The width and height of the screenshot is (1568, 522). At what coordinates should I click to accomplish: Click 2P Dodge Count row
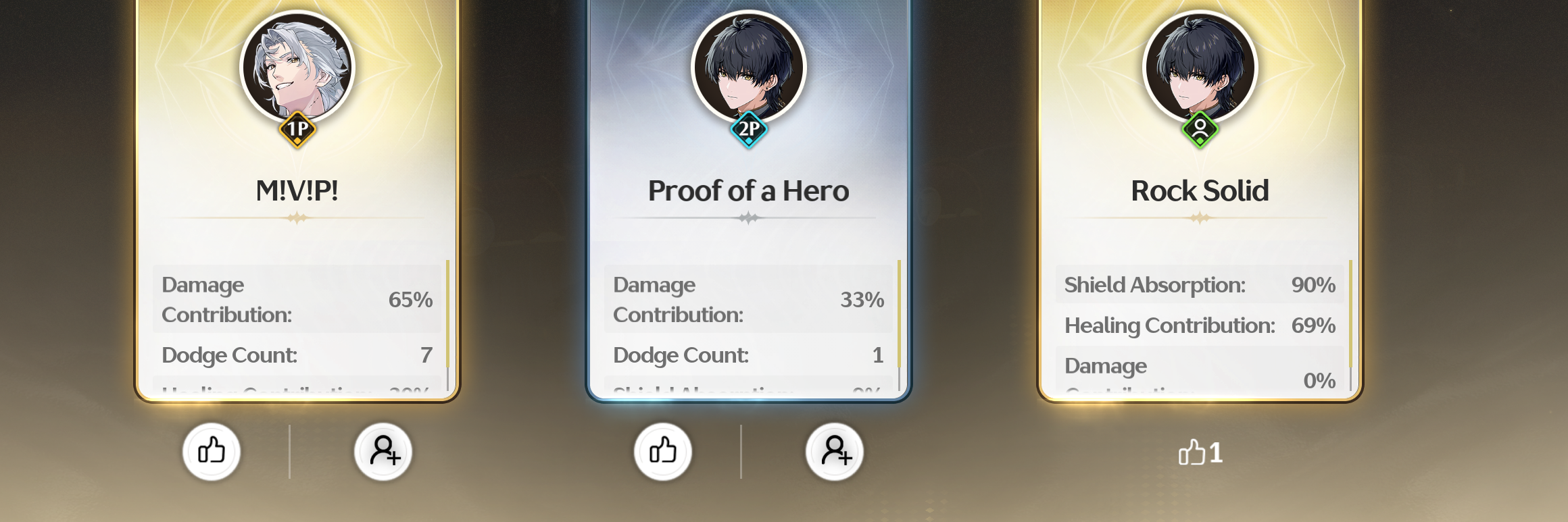pos(749,355)
